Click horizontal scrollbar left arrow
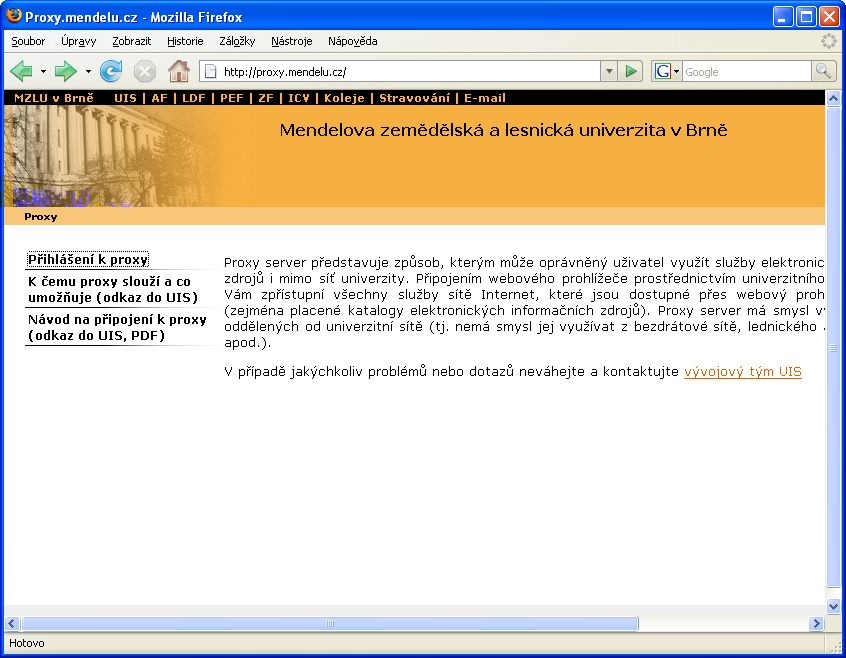 point(12,623)
